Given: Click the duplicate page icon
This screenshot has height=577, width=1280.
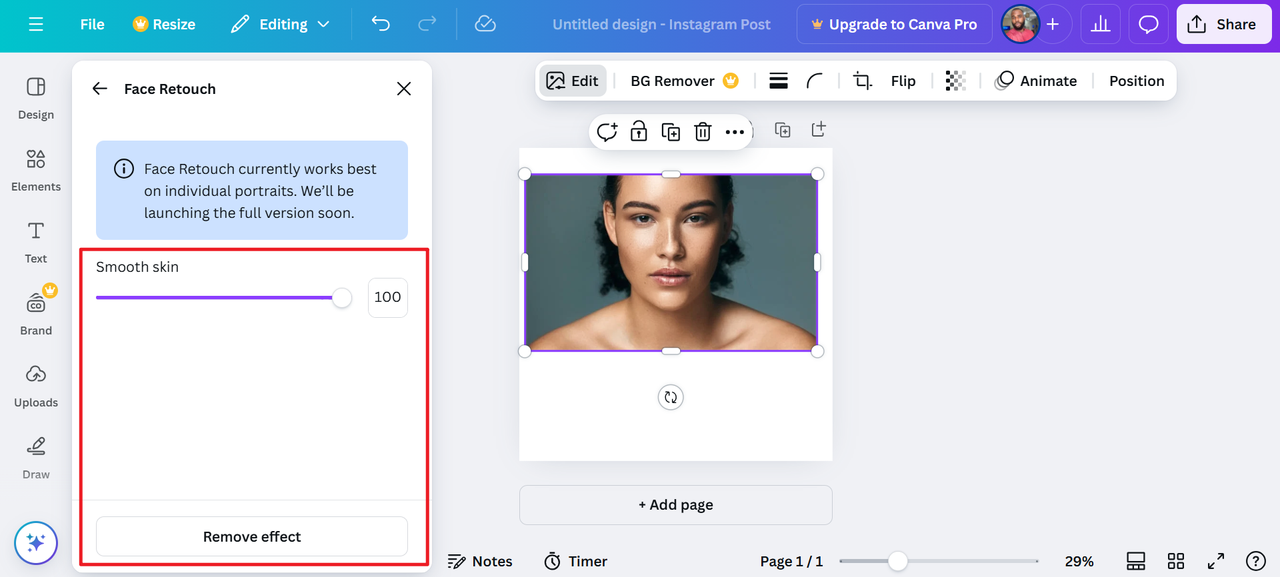Looking at the screenshot, I should pos(783,130).
